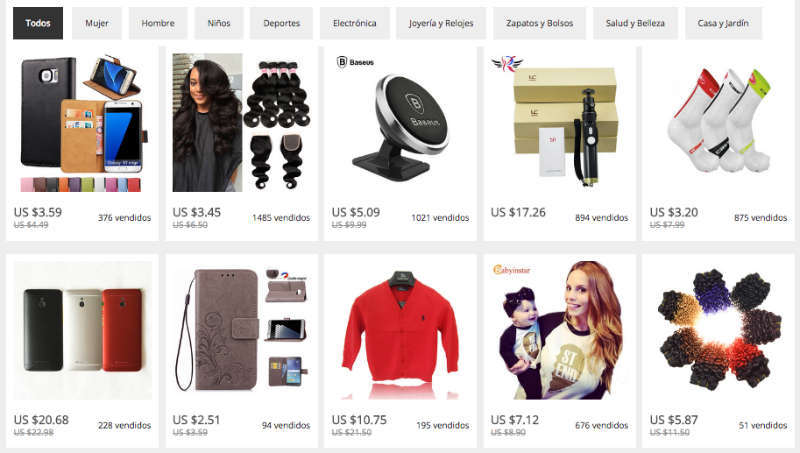
Task: Open the Electrónica category tab
Action: point(355,23)
